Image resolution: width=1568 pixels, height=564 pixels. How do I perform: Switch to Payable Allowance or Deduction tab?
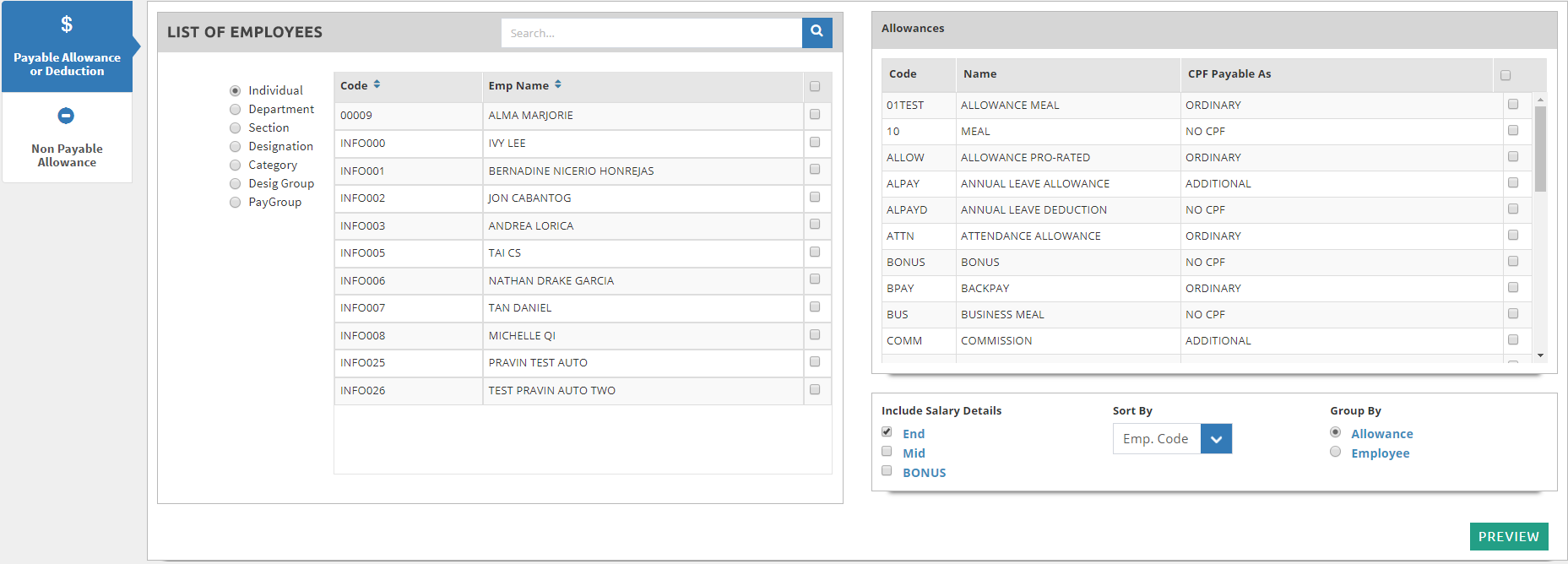(67, 64)
